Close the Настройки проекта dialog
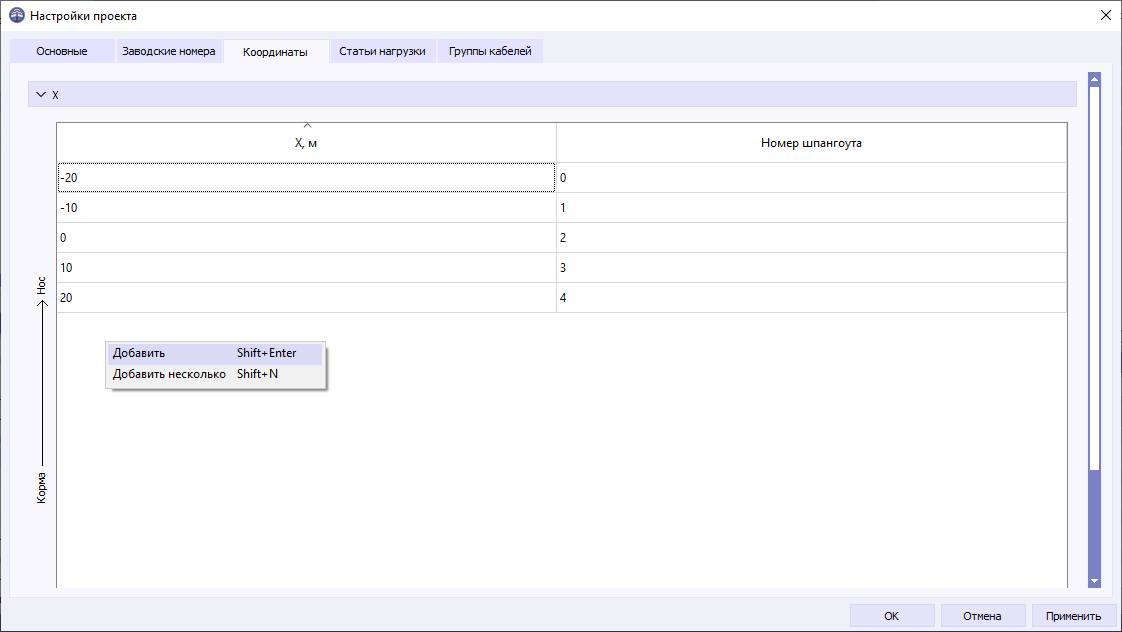 pos(1107,15)
